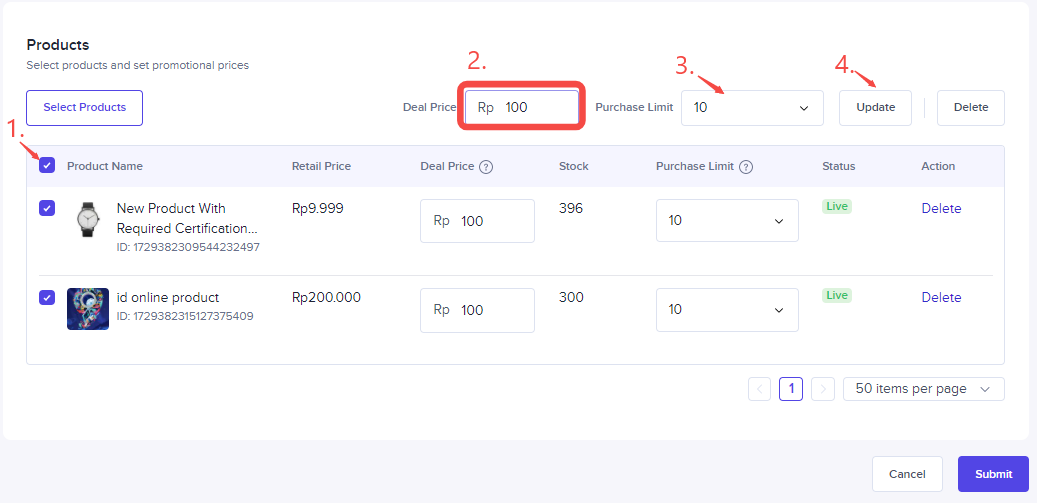
Task: Open Purchase Limit dropdown for id online product
Action: tap(727, 310)
